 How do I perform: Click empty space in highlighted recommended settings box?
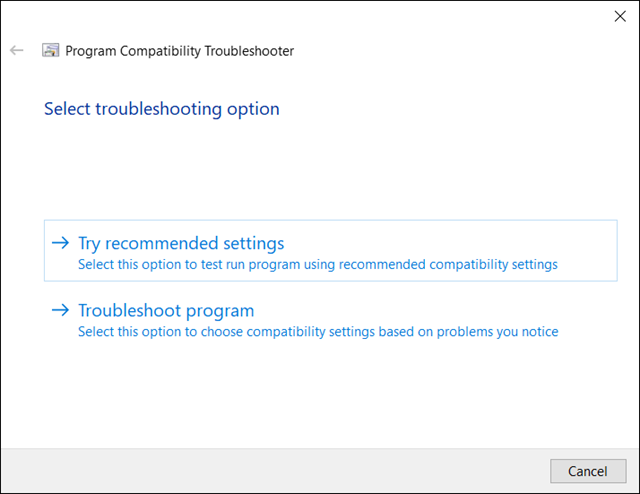coord(588,245)
